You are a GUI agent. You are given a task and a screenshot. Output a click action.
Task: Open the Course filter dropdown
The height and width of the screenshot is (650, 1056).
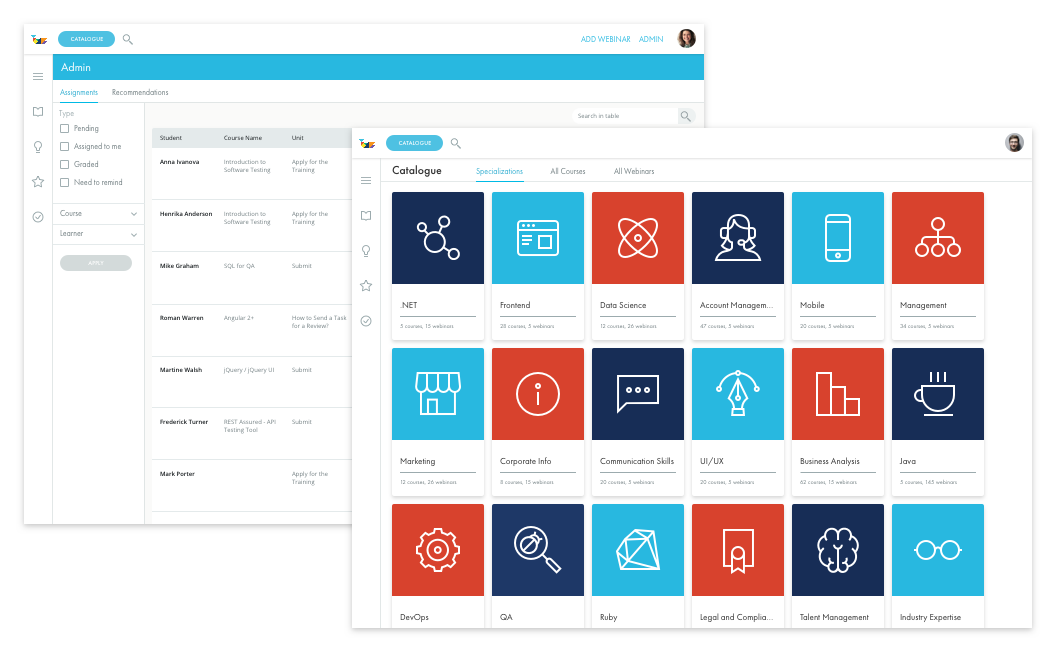pos(97,213)
